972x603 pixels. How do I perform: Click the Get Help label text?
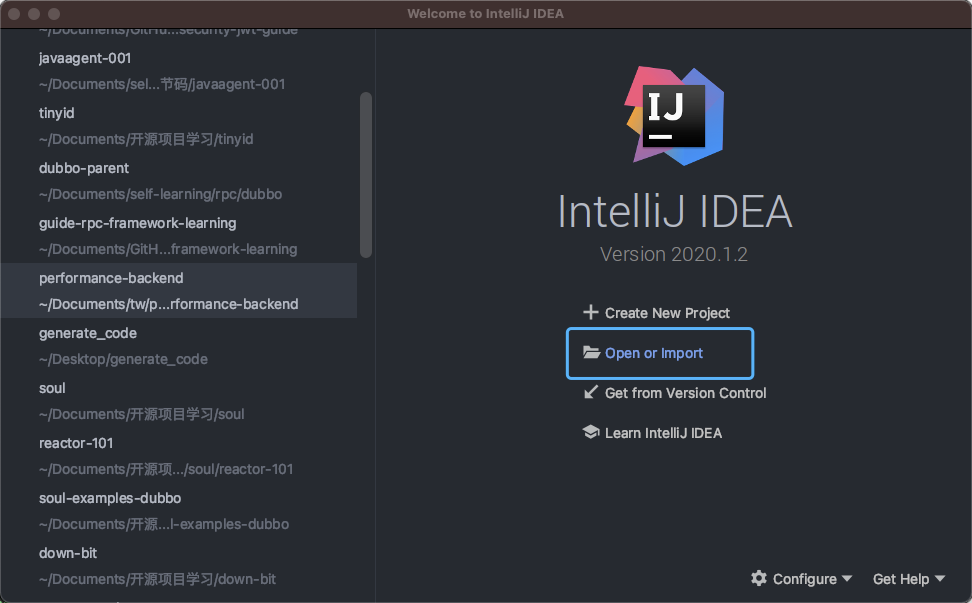(901, 579)
